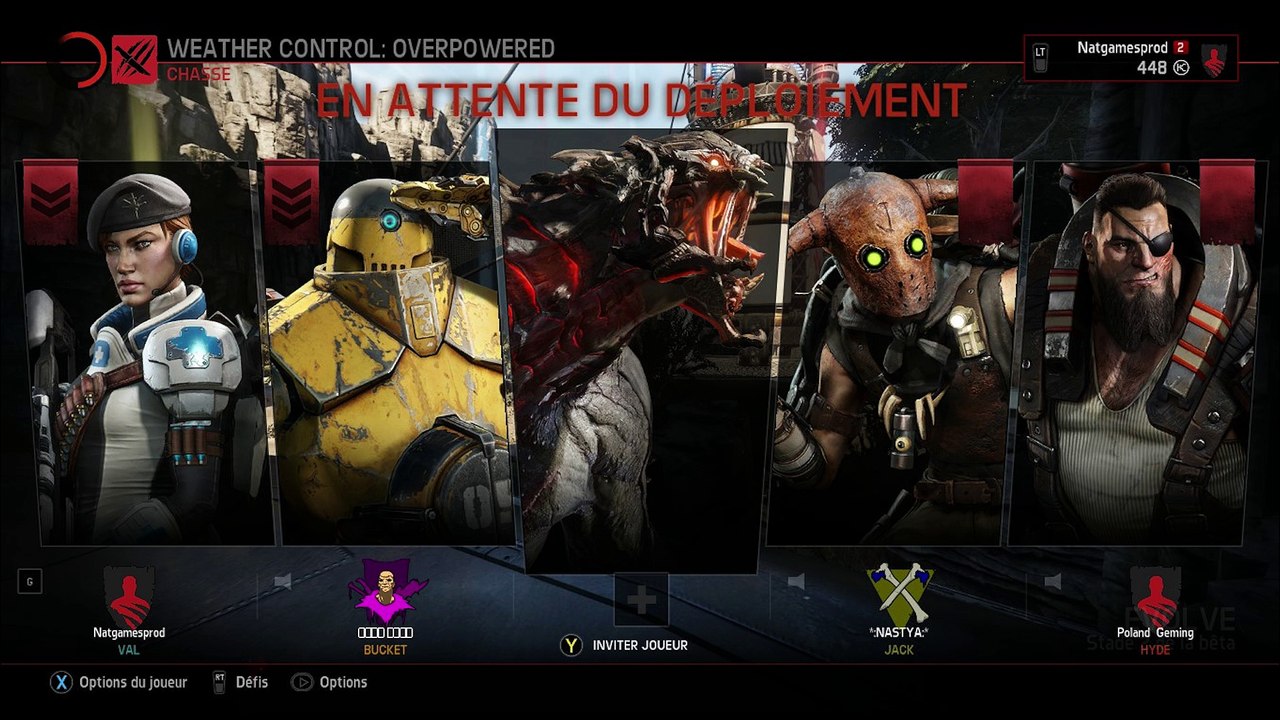The image size is (1280, 720).
Task: Click the EN ATTENTE DU DÉPLOIEMENT heading
Action: coord(641,100)
